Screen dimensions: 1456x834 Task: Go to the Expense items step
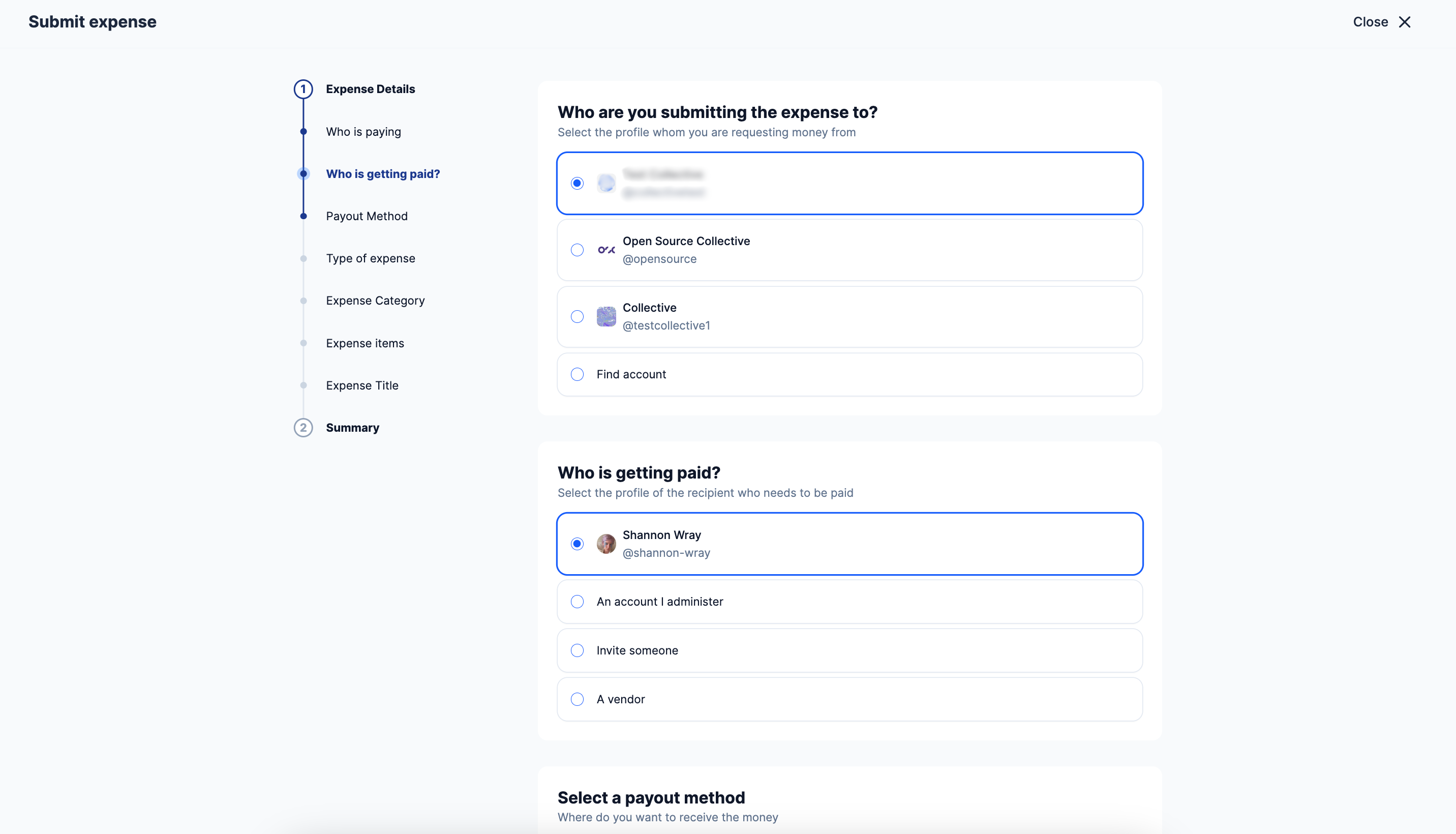tap(365, 343)
